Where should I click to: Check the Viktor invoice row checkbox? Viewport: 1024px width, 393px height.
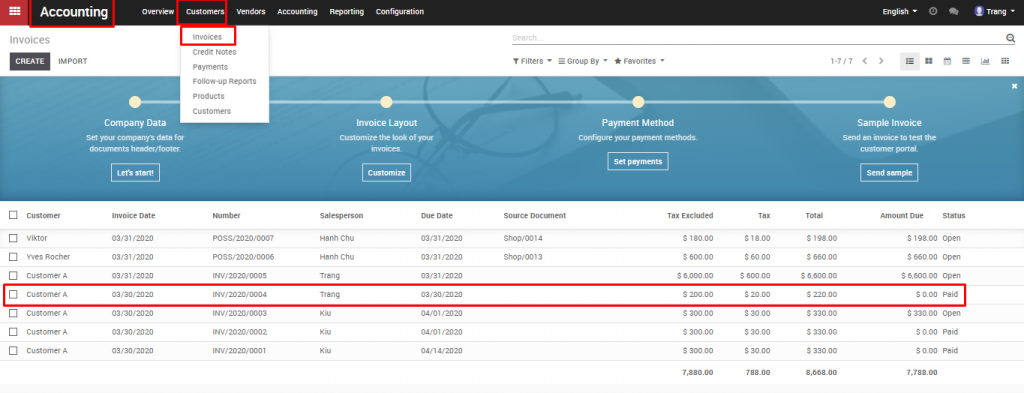pyautogui.click(x=13, y=238)
